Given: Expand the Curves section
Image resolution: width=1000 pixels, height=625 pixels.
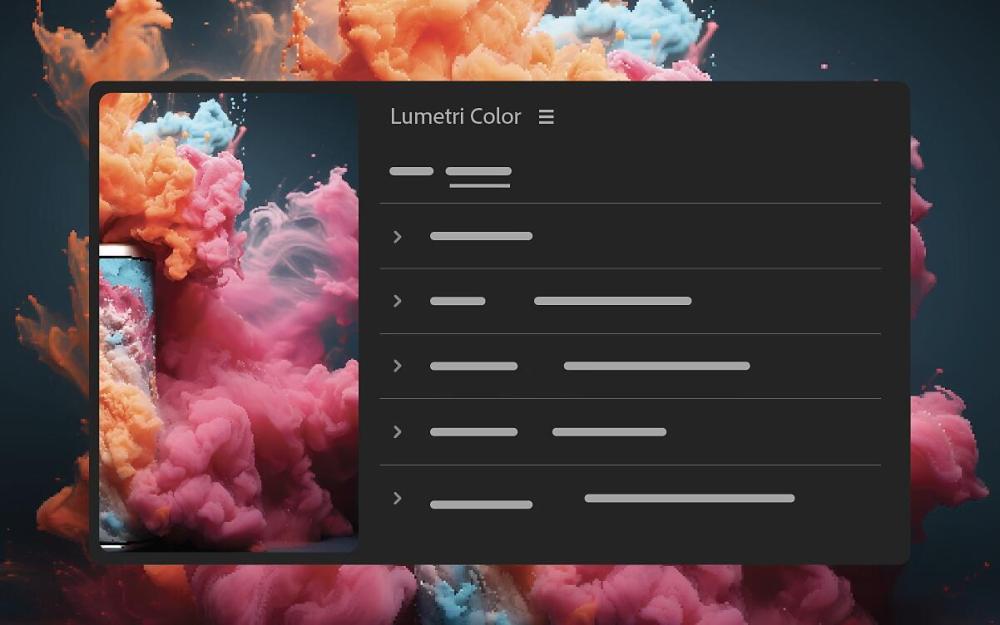Looking at the screenshot, I should (397, 366).
